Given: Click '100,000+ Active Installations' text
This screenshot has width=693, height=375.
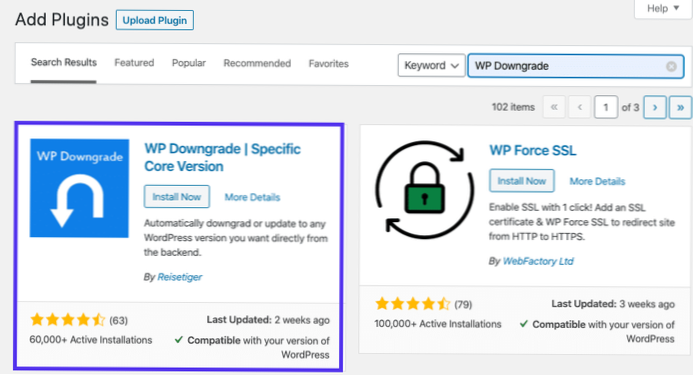Looking at the screenshot, I should [x=438, y=324].
